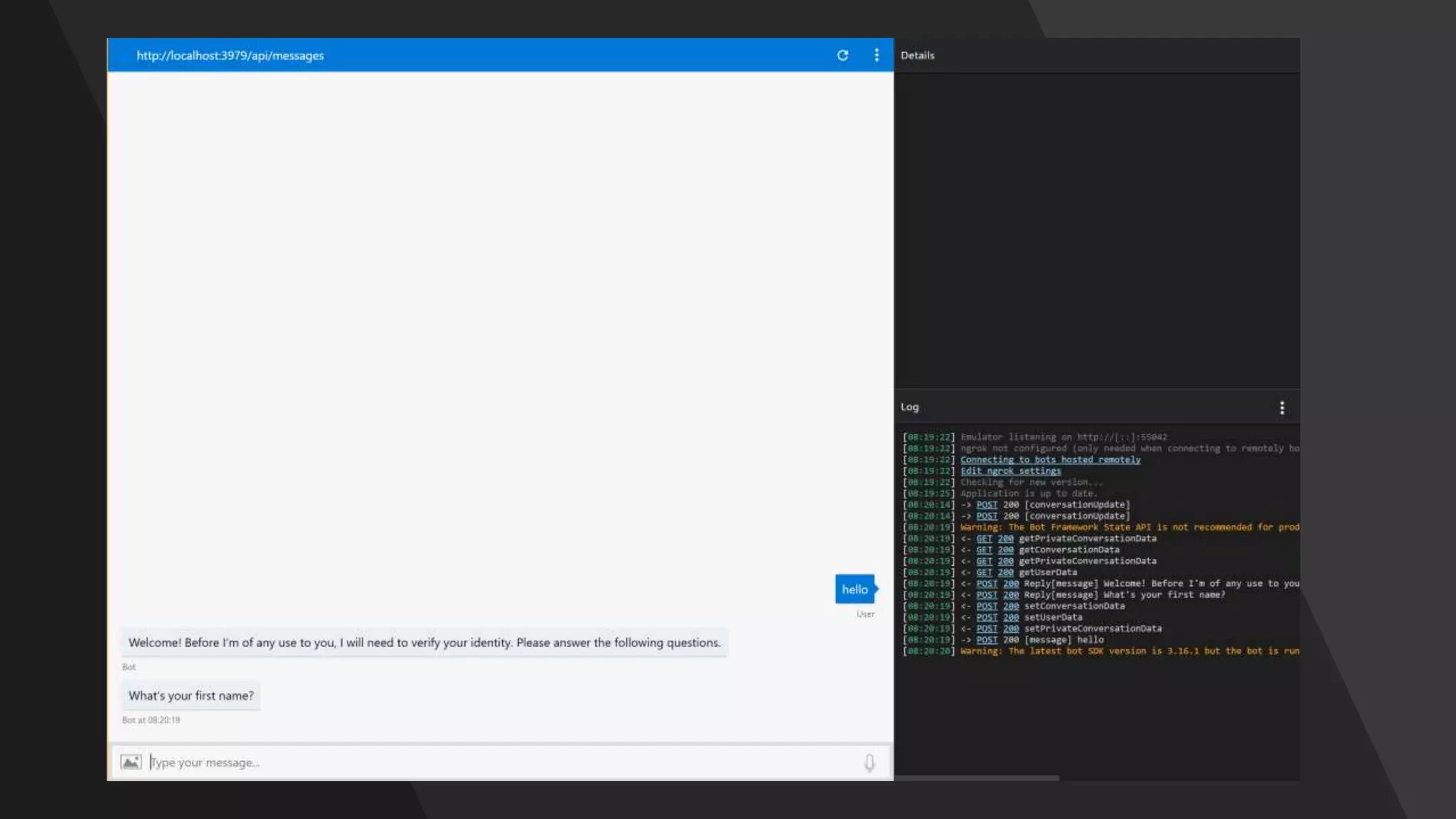Screen dimensions: 1456x819
Task: Open POST link for '[message] hello' entry
Action: [x=987, y=640]
